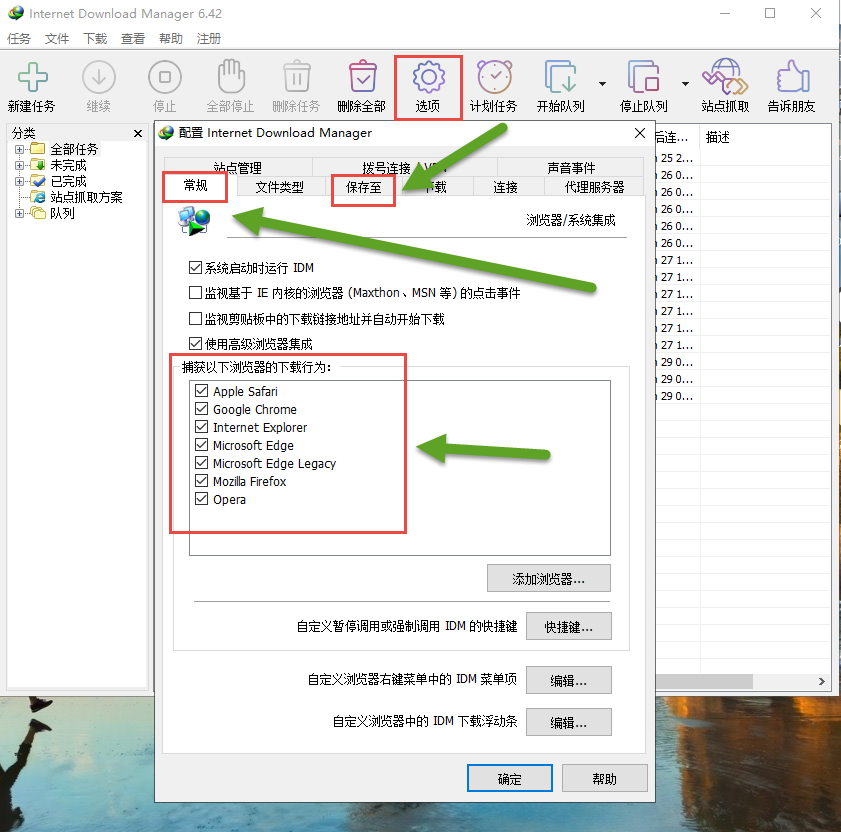Close the categories (分类) panel

click(138, 133)
